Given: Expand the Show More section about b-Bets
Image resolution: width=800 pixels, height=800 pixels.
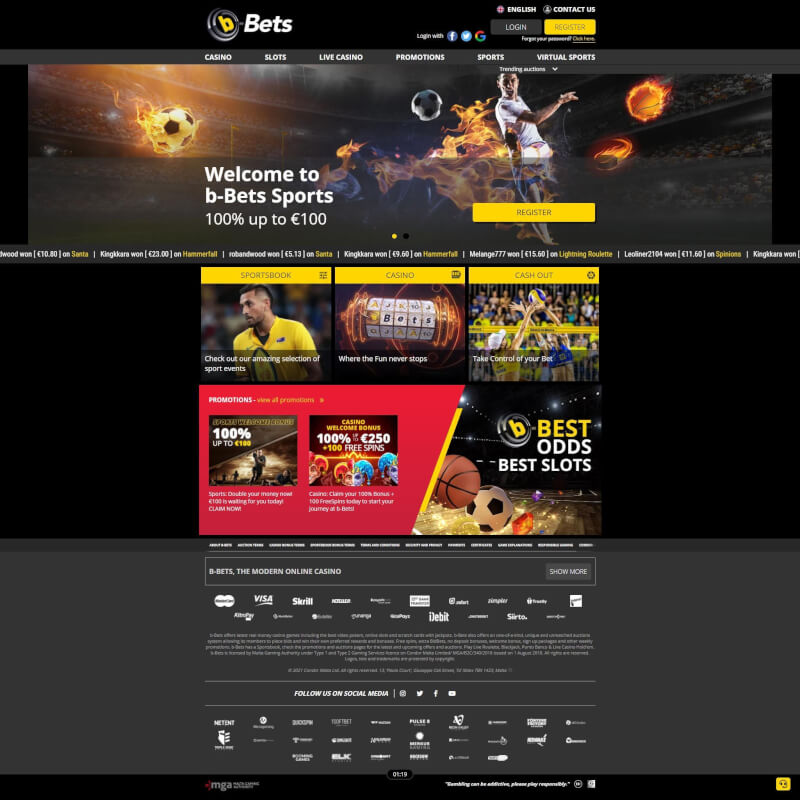Looking at the screenshot, I should coord(568,572).
